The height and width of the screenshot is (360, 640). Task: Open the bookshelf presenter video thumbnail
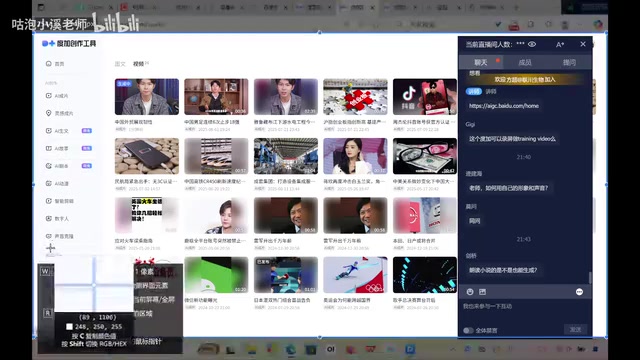tap(216, 97)
